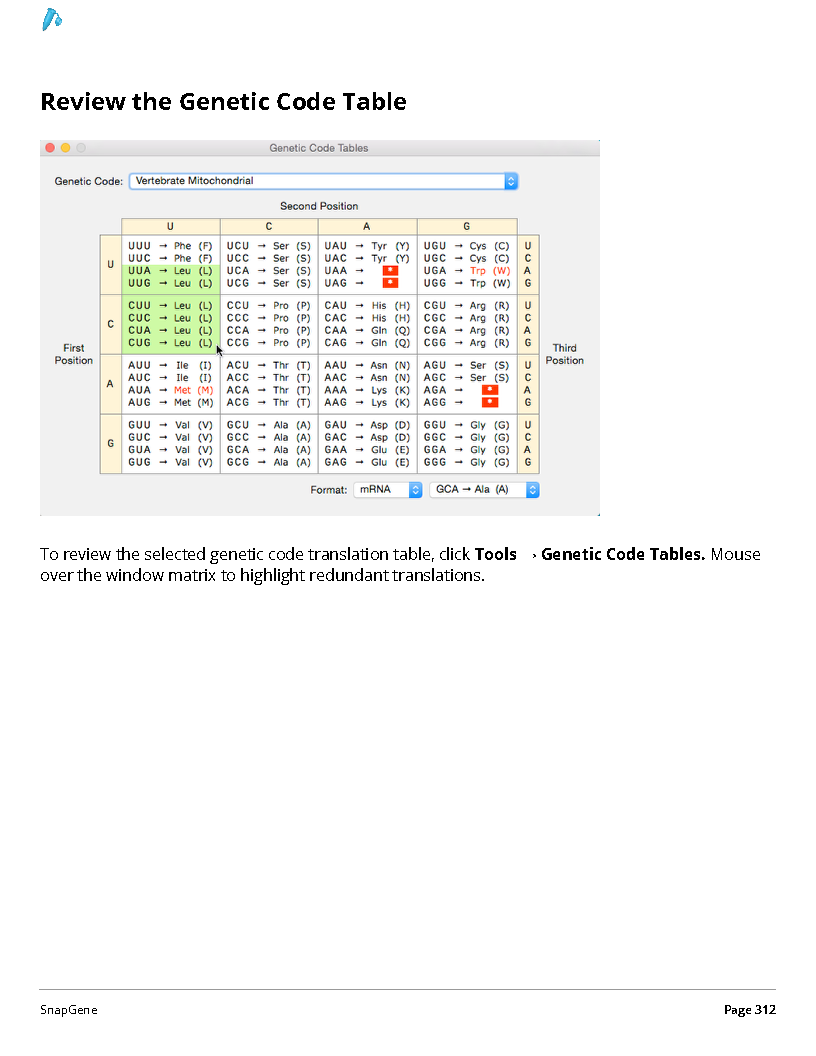The width and height of the screenshot is (816, 1056).
Task: Click the First Position row header A
Action: pyautogui.click(x=110, y=384)
